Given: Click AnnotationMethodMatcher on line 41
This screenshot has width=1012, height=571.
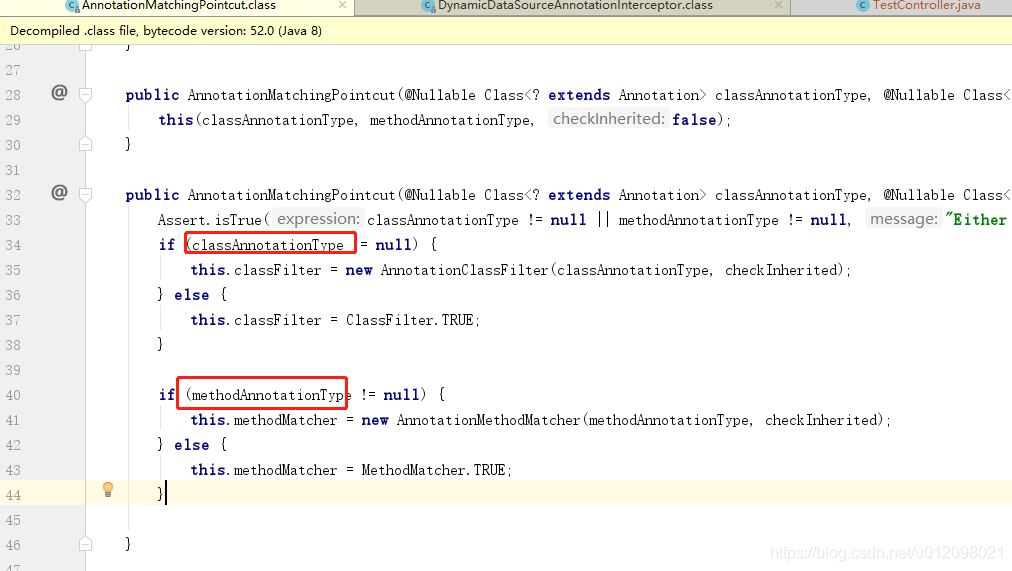Looking at the screenshot, I should click(488, 420).
